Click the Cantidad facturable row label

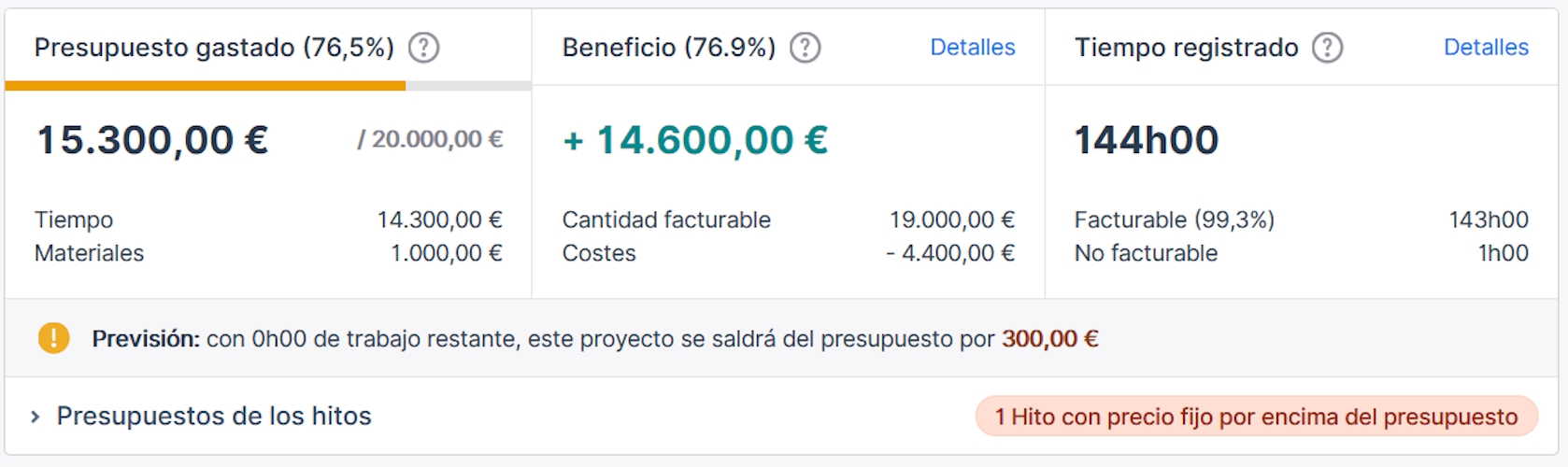click(666, 219)
